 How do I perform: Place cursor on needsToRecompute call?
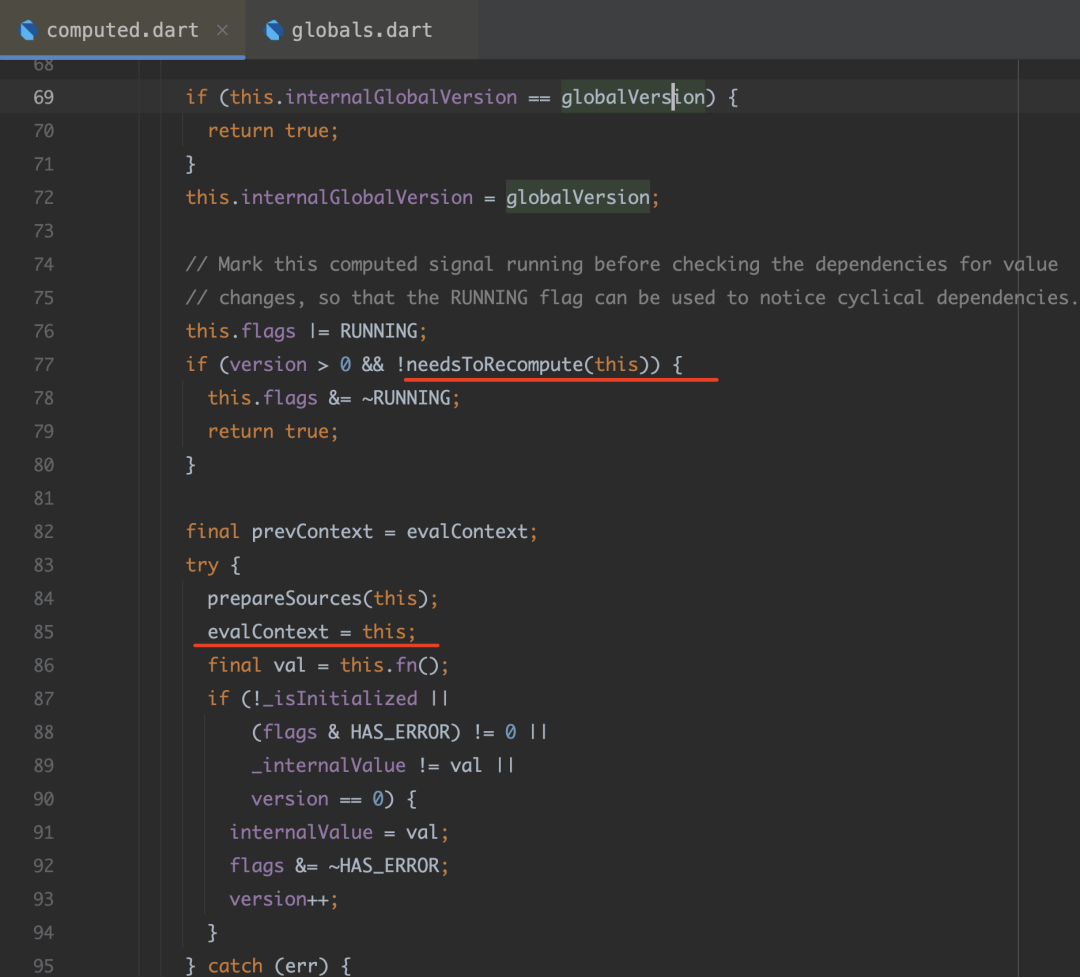(495, 364)
